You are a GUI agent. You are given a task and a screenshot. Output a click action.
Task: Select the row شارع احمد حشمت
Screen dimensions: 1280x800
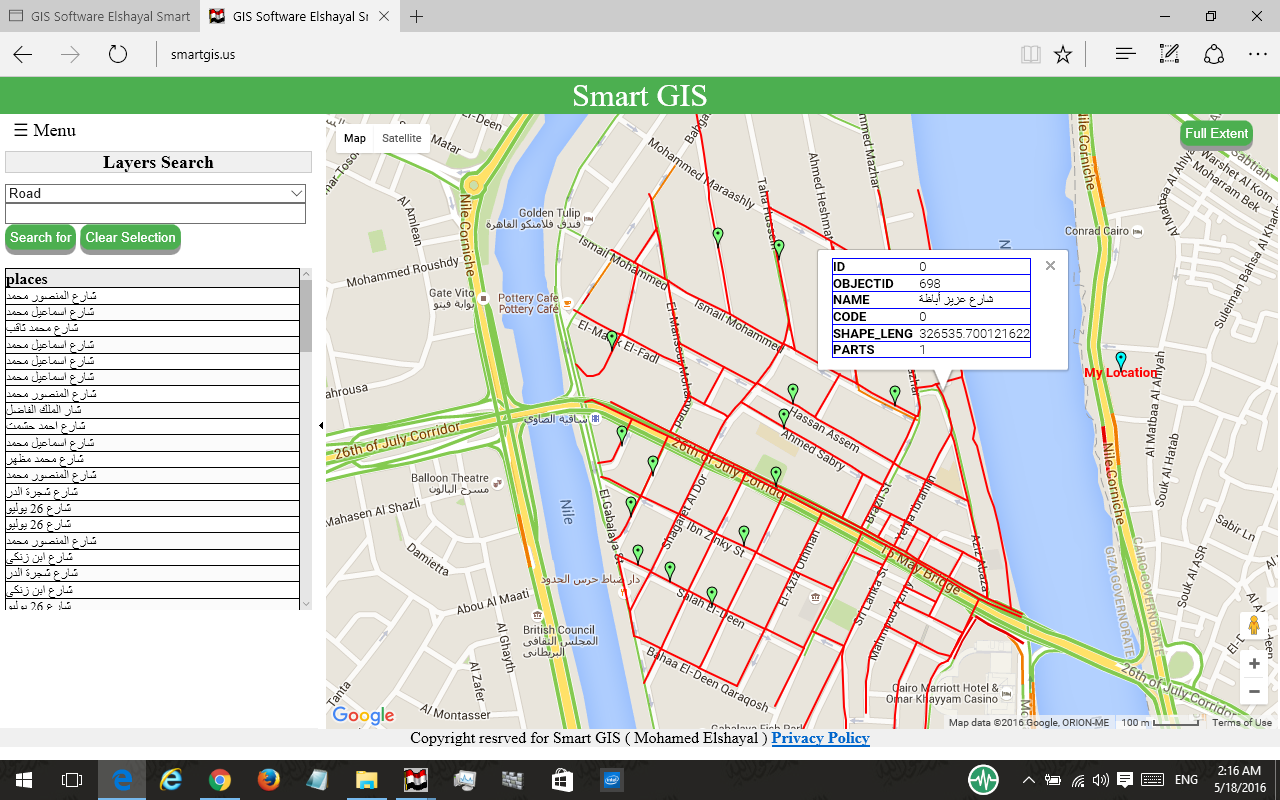(x=153, y=426)
